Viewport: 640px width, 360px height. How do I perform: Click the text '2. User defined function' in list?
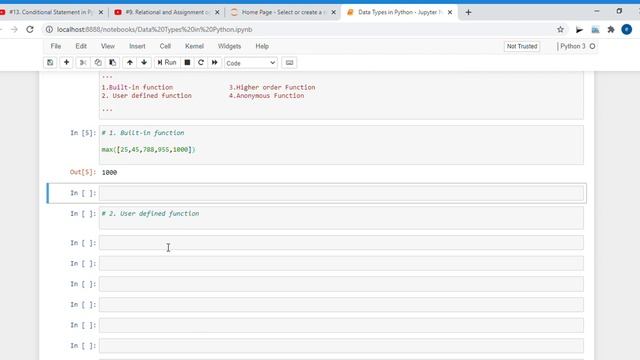[x=147, y=96]
